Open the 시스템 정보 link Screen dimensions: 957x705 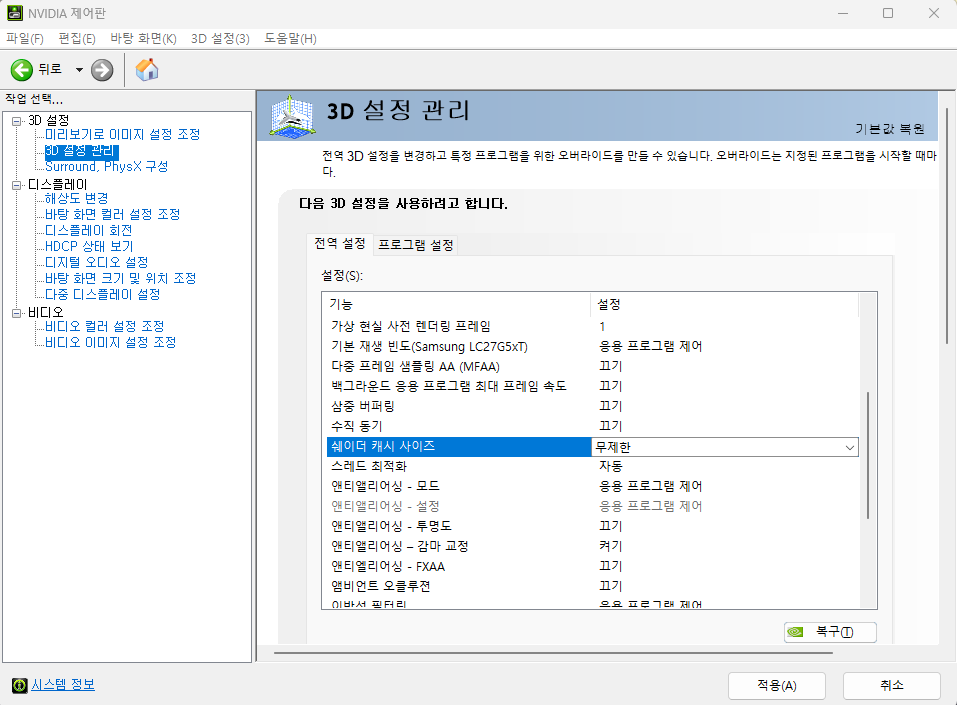(63, 685)
